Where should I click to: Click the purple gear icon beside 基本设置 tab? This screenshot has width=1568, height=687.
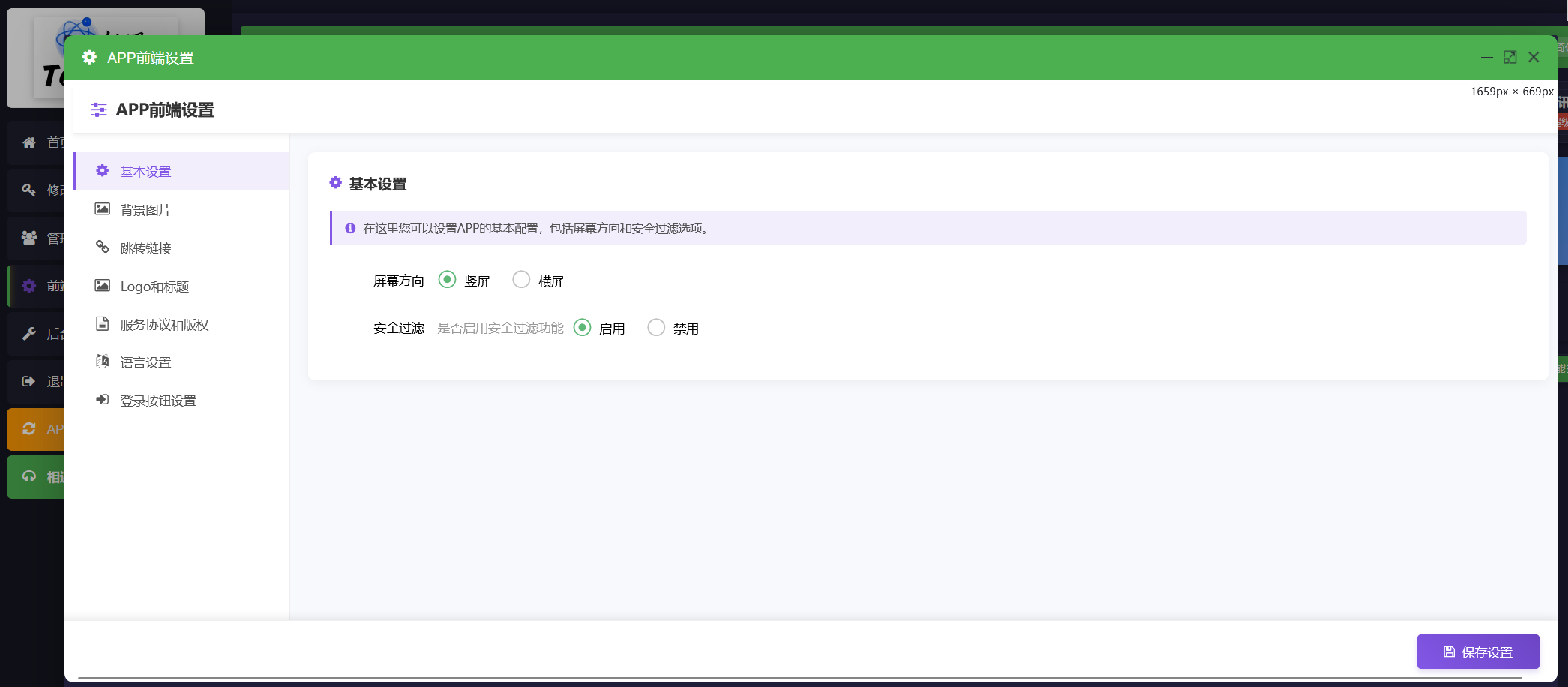point(103,171)
